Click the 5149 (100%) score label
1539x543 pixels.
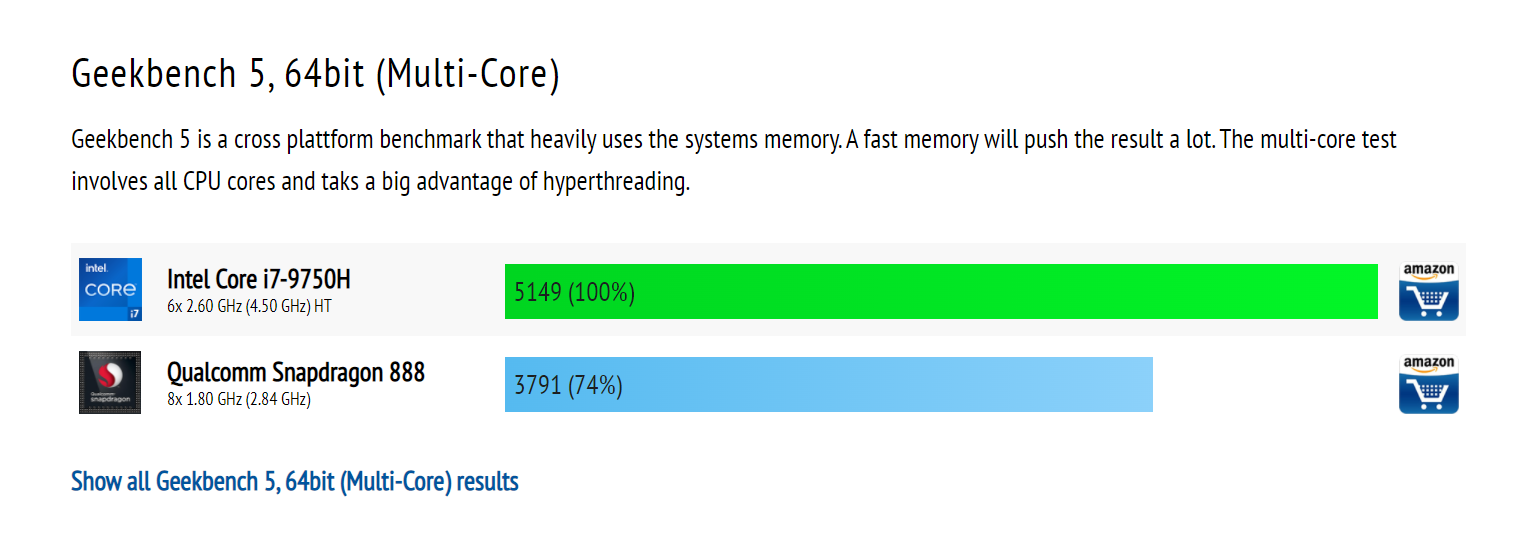[574, 293]
